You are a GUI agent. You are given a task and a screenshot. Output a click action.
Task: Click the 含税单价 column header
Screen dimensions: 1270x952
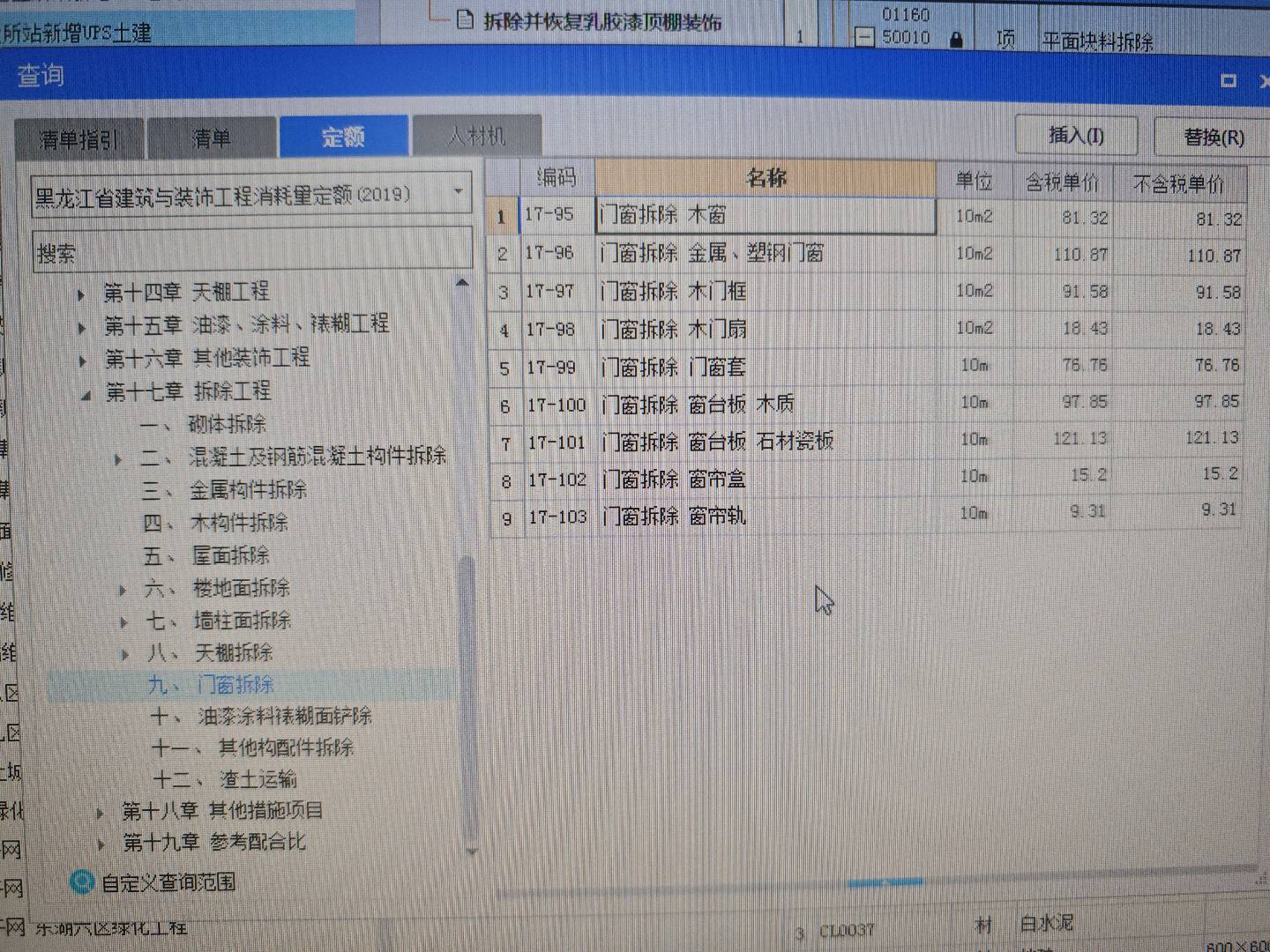[1062, 182]
